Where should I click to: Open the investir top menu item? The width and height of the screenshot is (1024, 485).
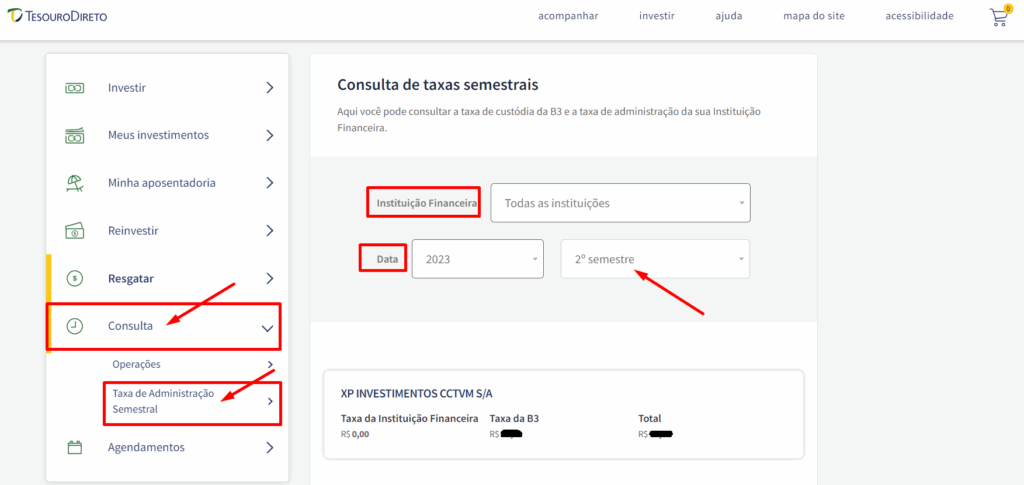(657, 16)
